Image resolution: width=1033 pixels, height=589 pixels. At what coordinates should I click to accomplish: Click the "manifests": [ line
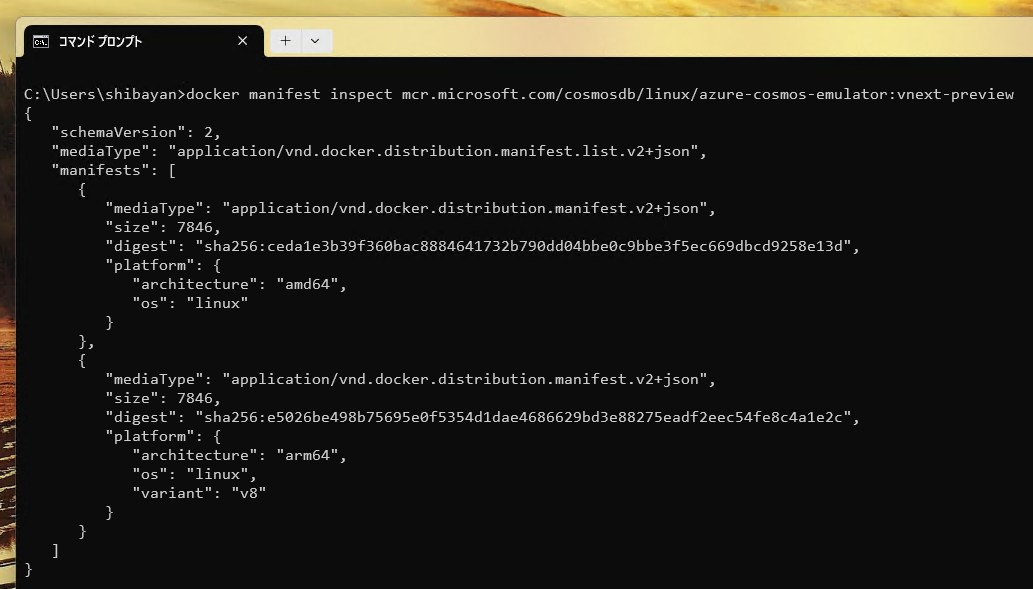[x=113, y=171]
